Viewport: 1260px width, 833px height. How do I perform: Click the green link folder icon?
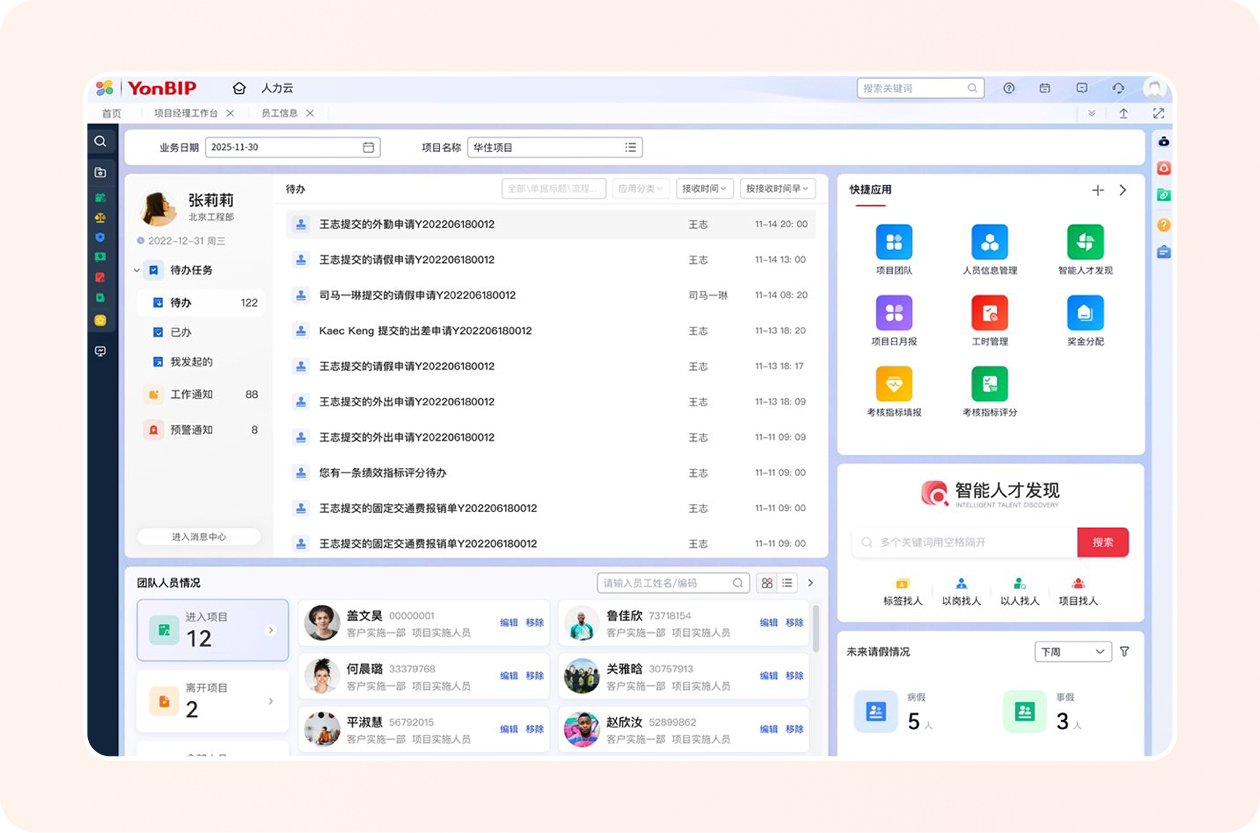coord(1164,195)
